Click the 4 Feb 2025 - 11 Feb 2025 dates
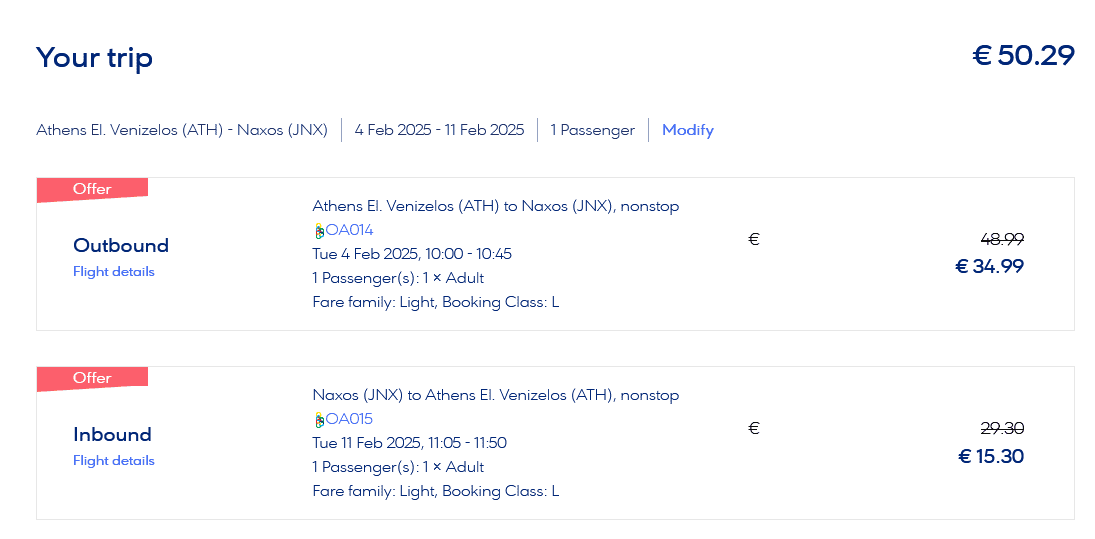1095x539 pixels. (439, 130)
